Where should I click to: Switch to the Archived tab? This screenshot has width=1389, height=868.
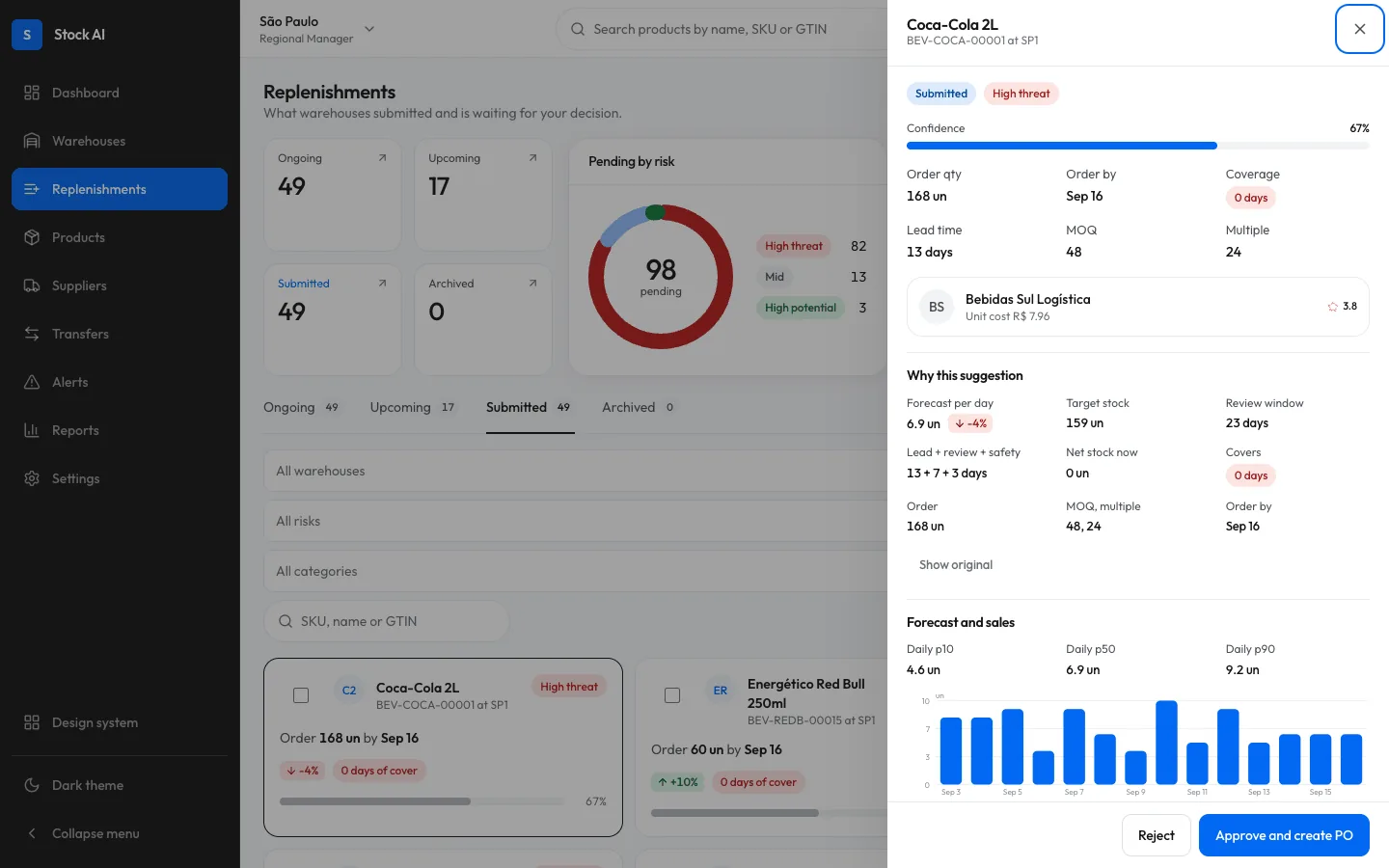tap(639, 408)
